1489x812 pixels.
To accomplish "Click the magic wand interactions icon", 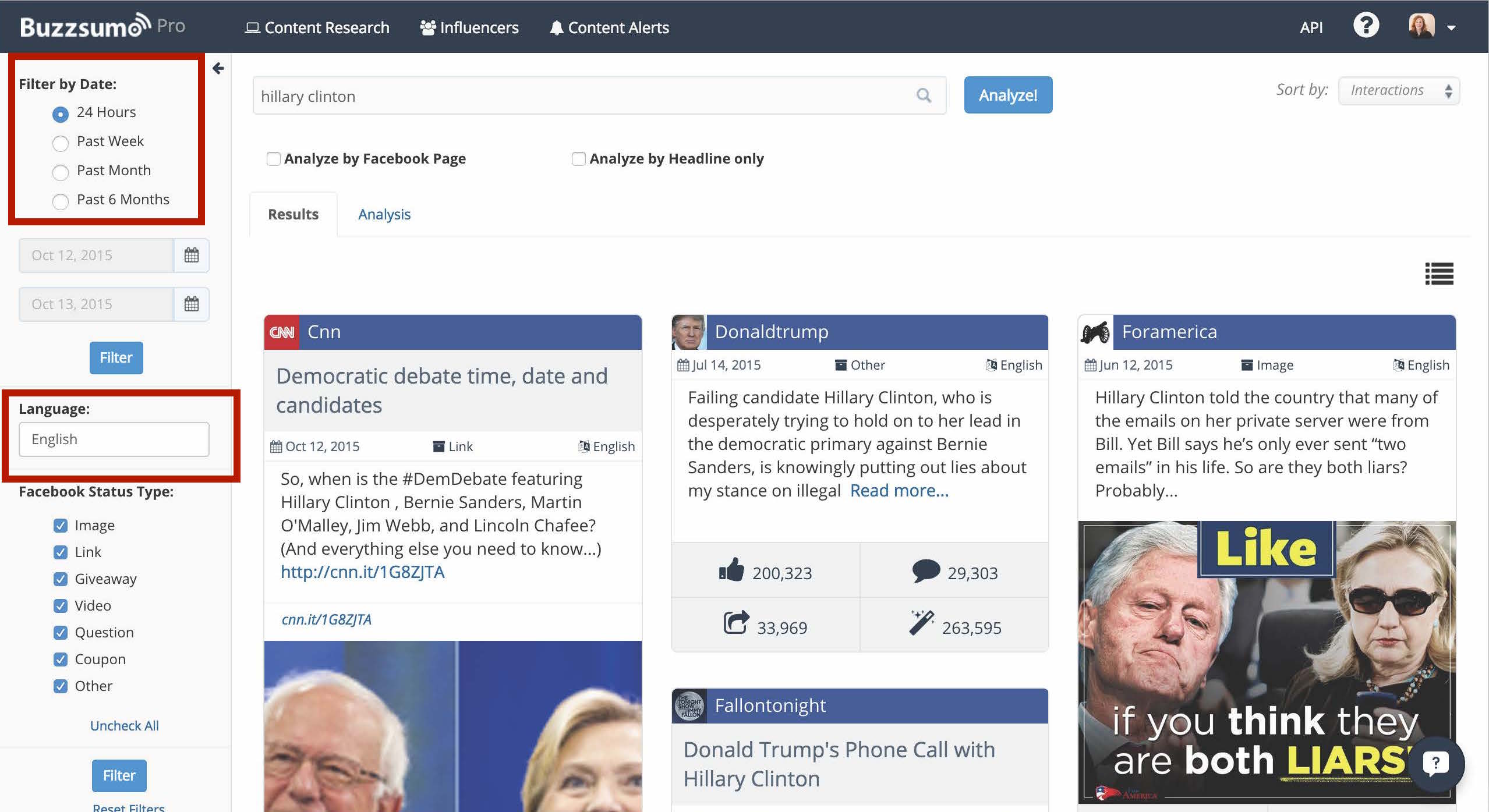I will [x=922, y=623].
